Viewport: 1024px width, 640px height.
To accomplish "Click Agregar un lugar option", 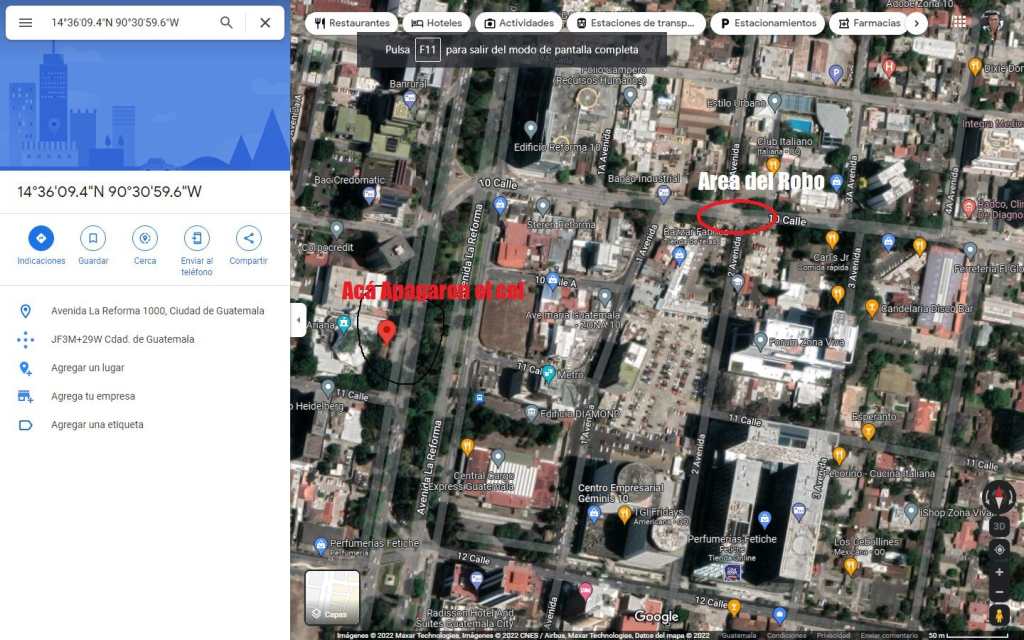I will pos(88,368).
